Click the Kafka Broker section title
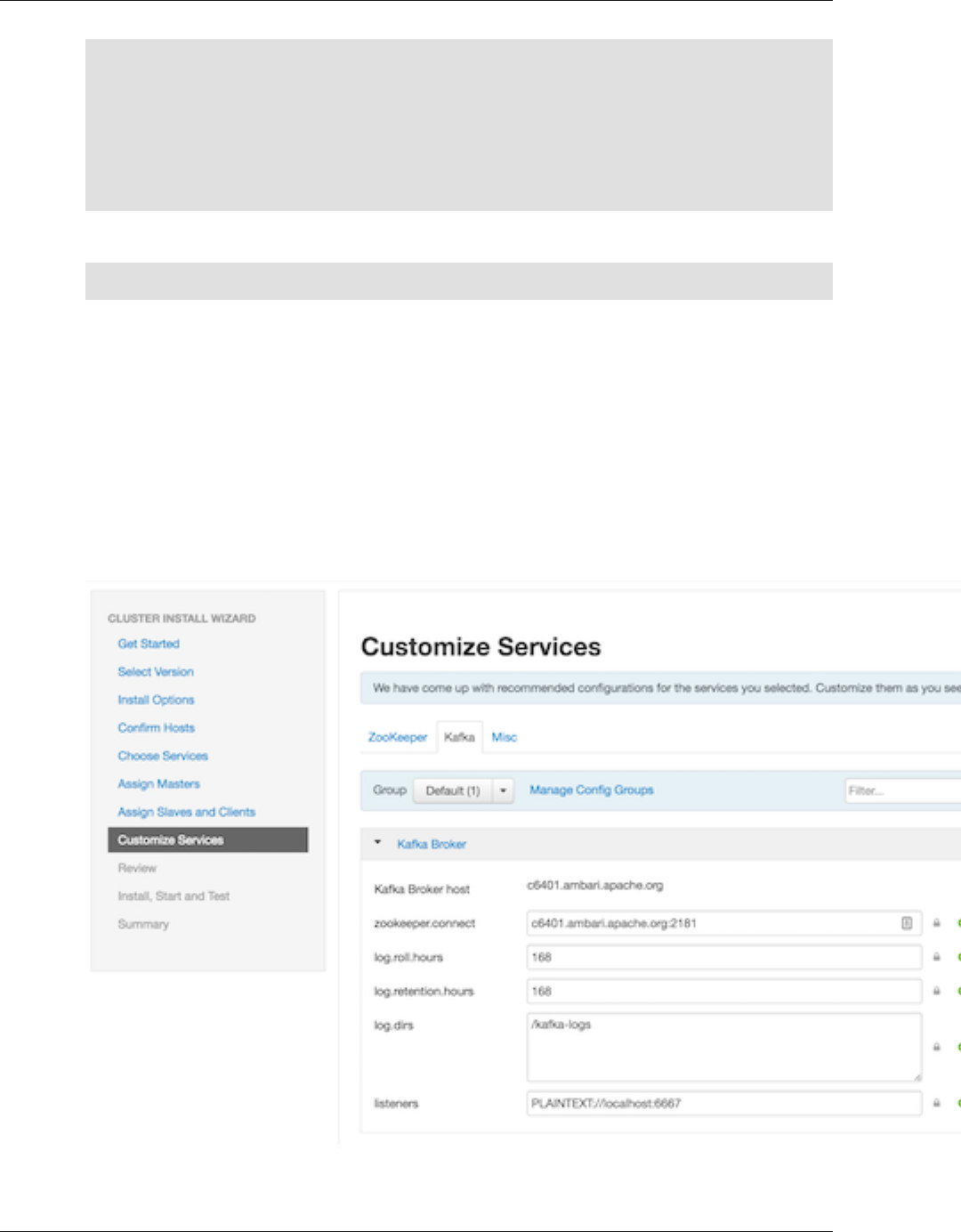Image resolution: width=961 pixels, height=1232 pixels. (x=432, y=844)
